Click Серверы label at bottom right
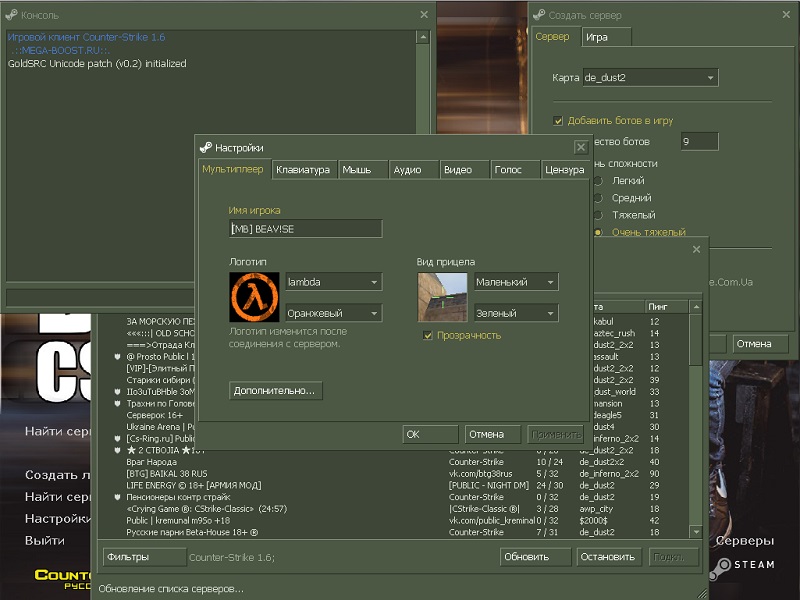The width and height of the screenshot is (800, 600). [744, 541]
